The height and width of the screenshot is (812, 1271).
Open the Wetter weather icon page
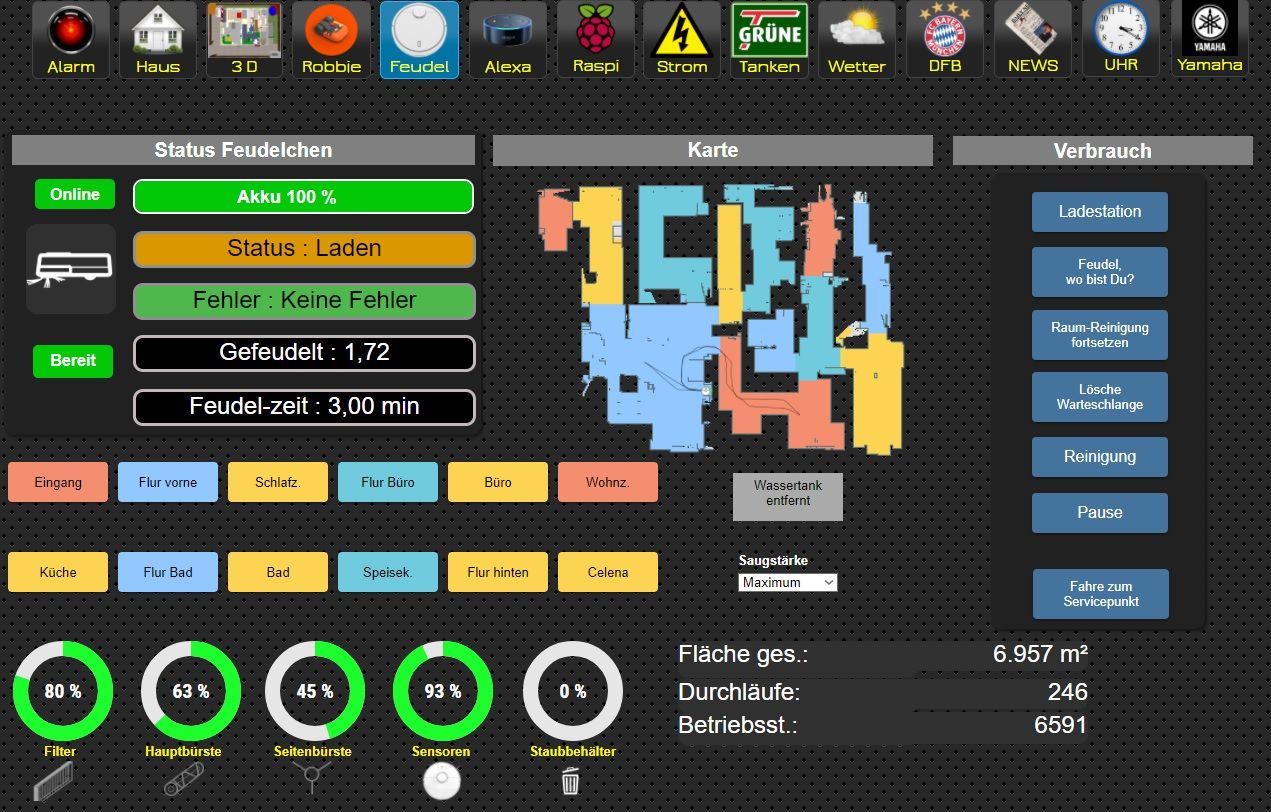[857, 40]
